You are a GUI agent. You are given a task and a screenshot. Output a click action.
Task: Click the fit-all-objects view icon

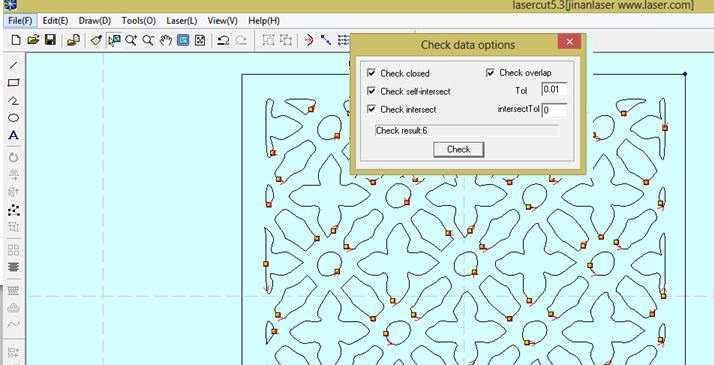(x=199, y=41)
